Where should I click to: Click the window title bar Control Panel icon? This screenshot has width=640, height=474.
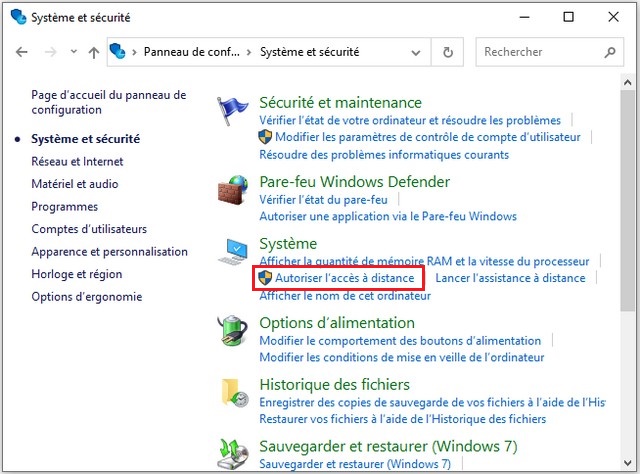click(x=19, y=17)
